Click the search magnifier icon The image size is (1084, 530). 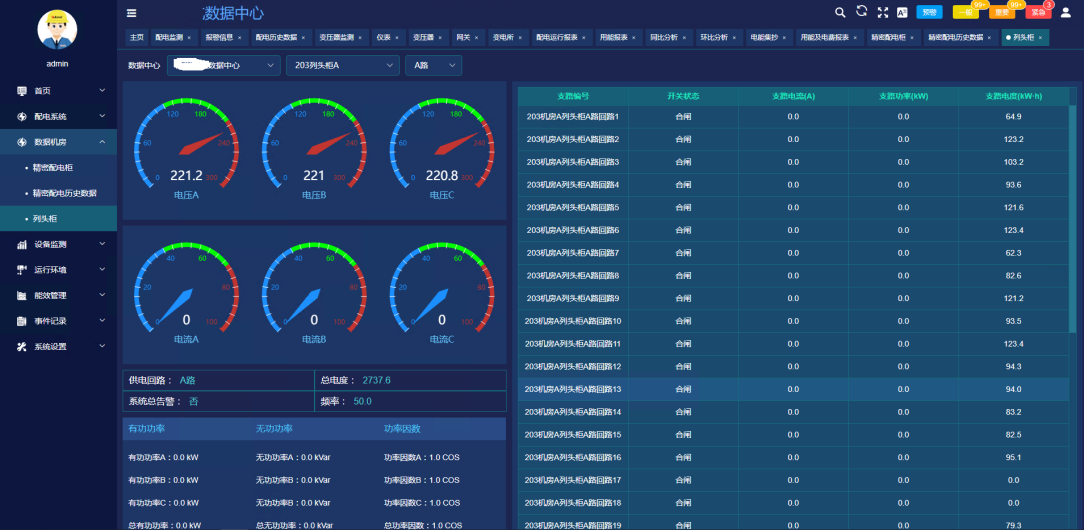click(x=840, y=12)
